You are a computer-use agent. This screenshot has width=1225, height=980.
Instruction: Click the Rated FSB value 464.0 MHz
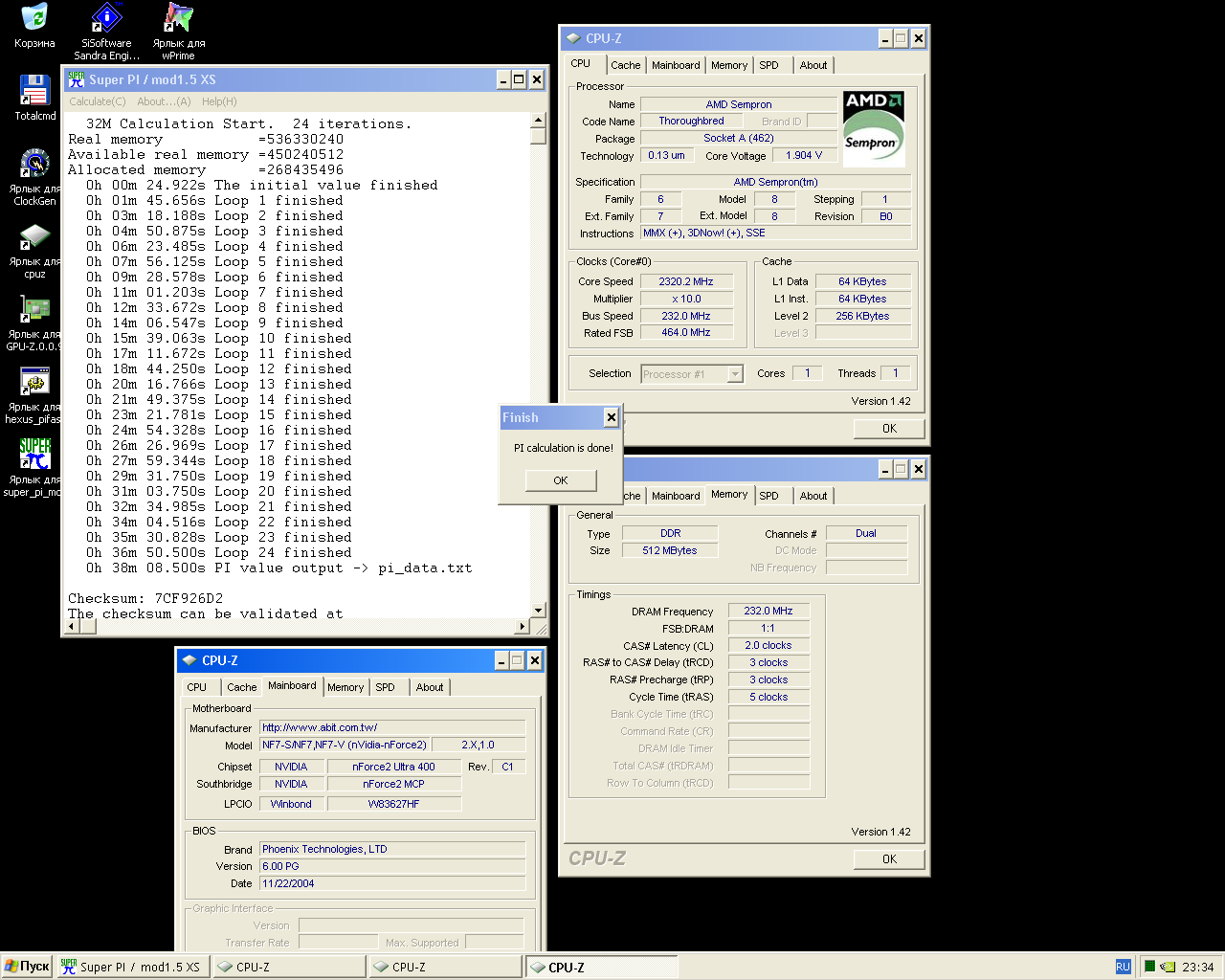(686, 333)
